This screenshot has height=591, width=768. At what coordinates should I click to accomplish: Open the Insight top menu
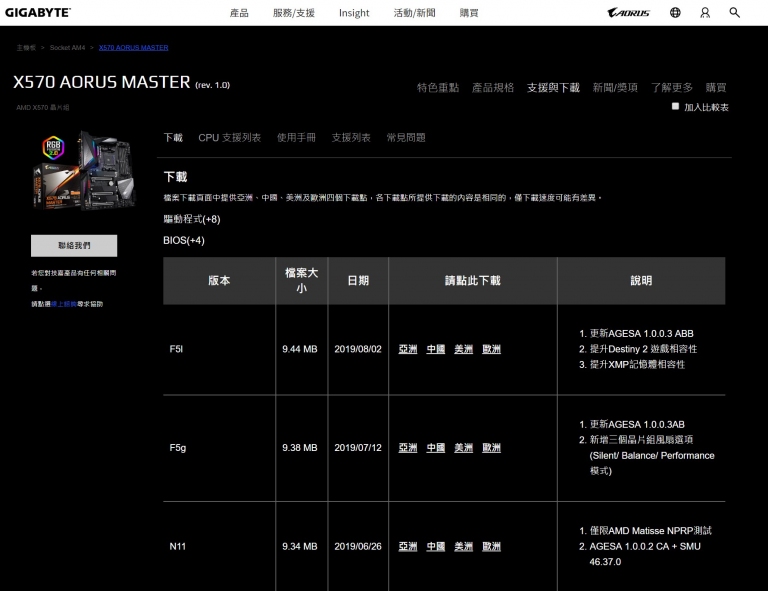point(354,13)
